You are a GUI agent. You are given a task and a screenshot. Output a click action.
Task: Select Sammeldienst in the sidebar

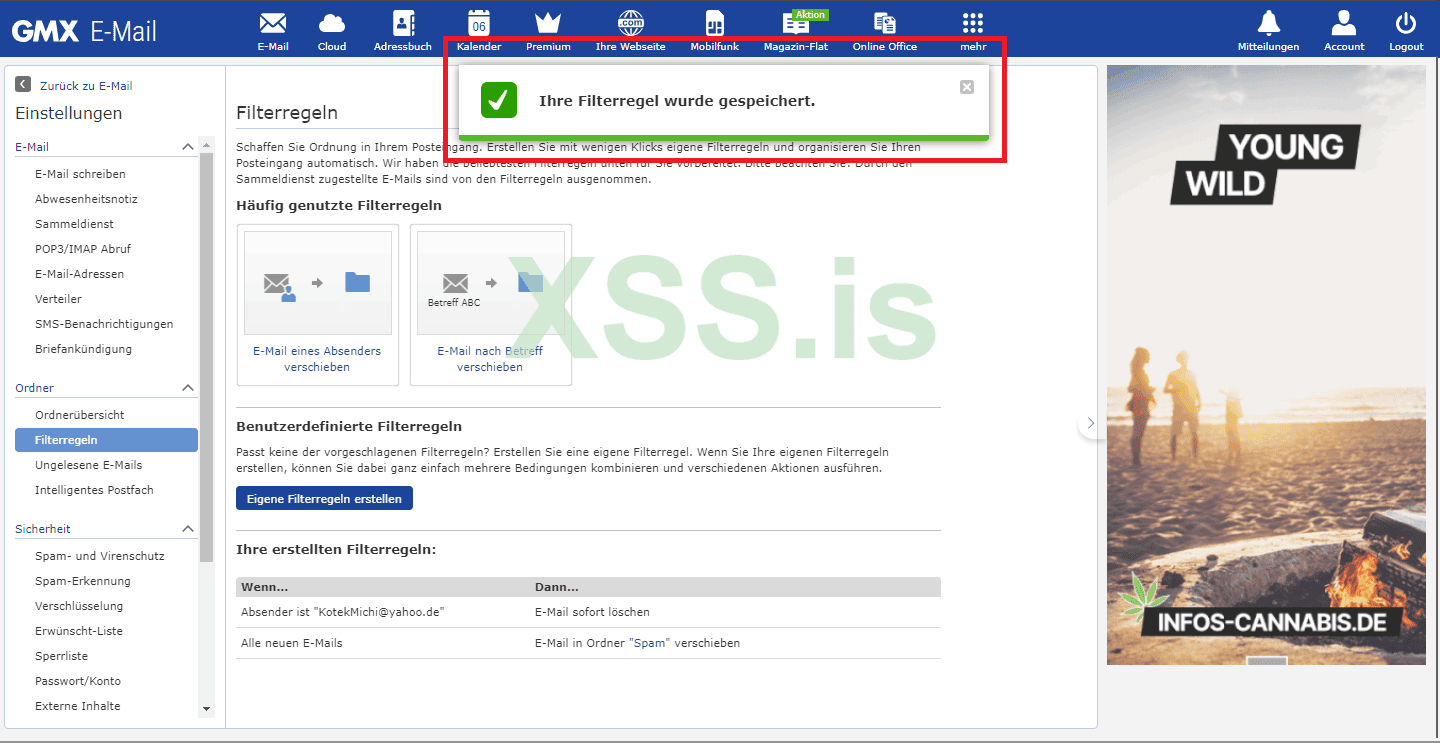point(74,224)
